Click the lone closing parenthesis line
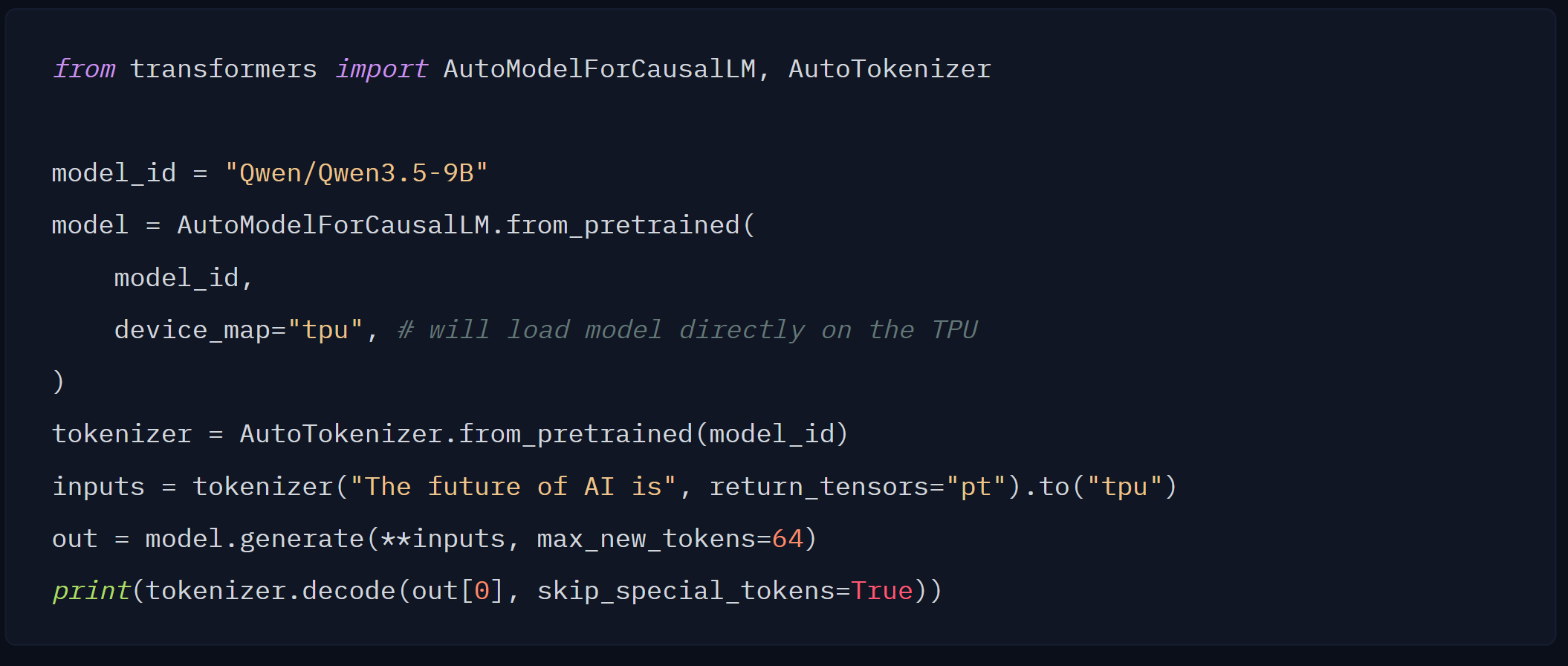Viewport: 1568px width, 666px height. tap(59, 382)
